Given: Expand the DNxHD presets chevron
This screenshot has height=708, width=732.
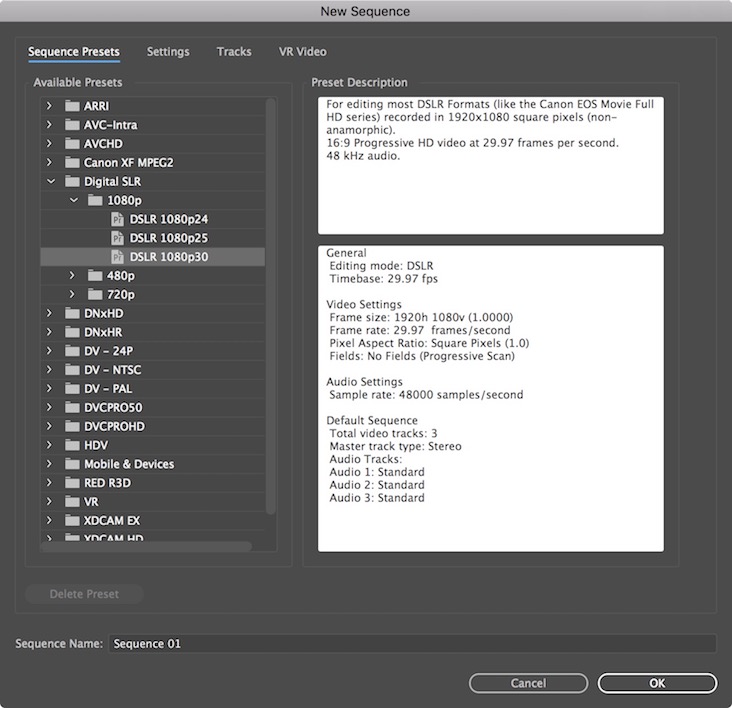Looking at the screenshot, I should point(49,313).
